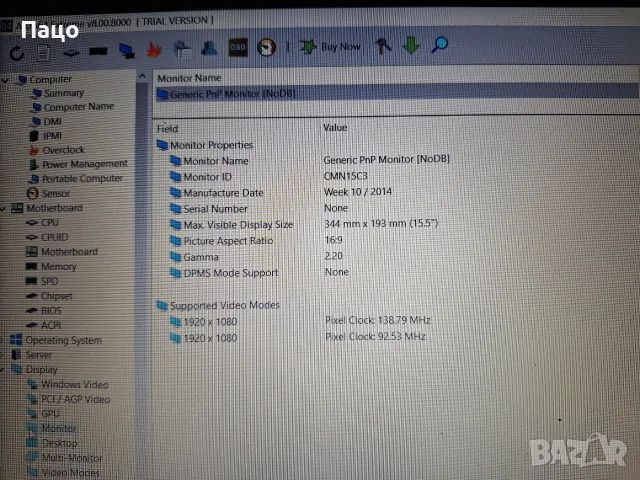Image resolution: width=640 pixels, height=480 pixels.
Task: Click the Value column header
Action: [x=335, y=128]
